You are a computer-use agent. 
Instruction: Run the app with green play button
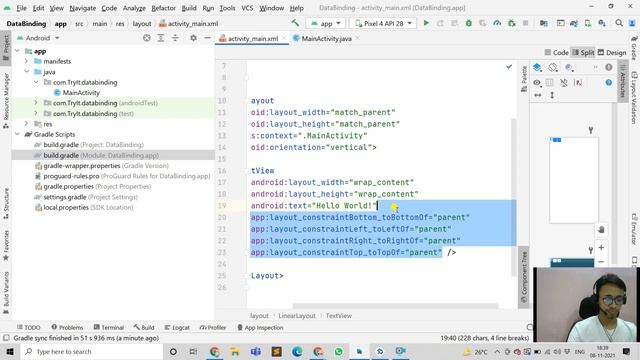[426, 23]
